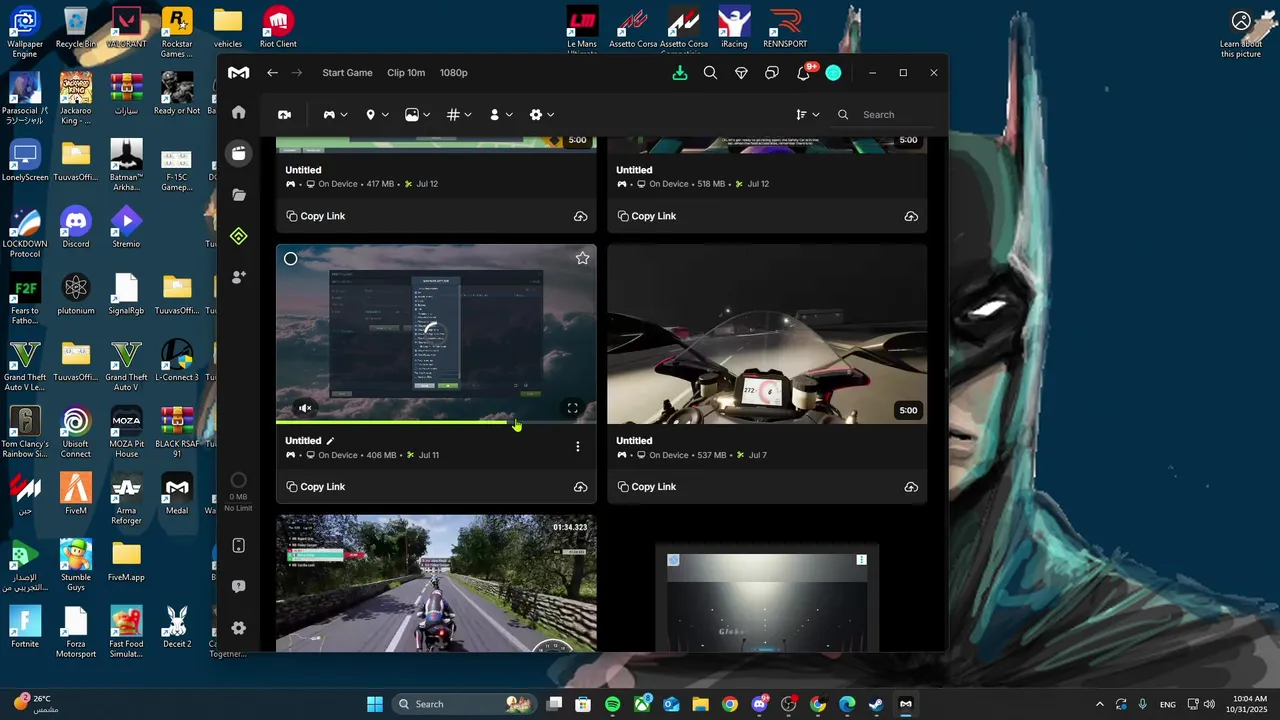
Task: Click the Medal logo at the window's top left
Action: (x=238, y=73)
